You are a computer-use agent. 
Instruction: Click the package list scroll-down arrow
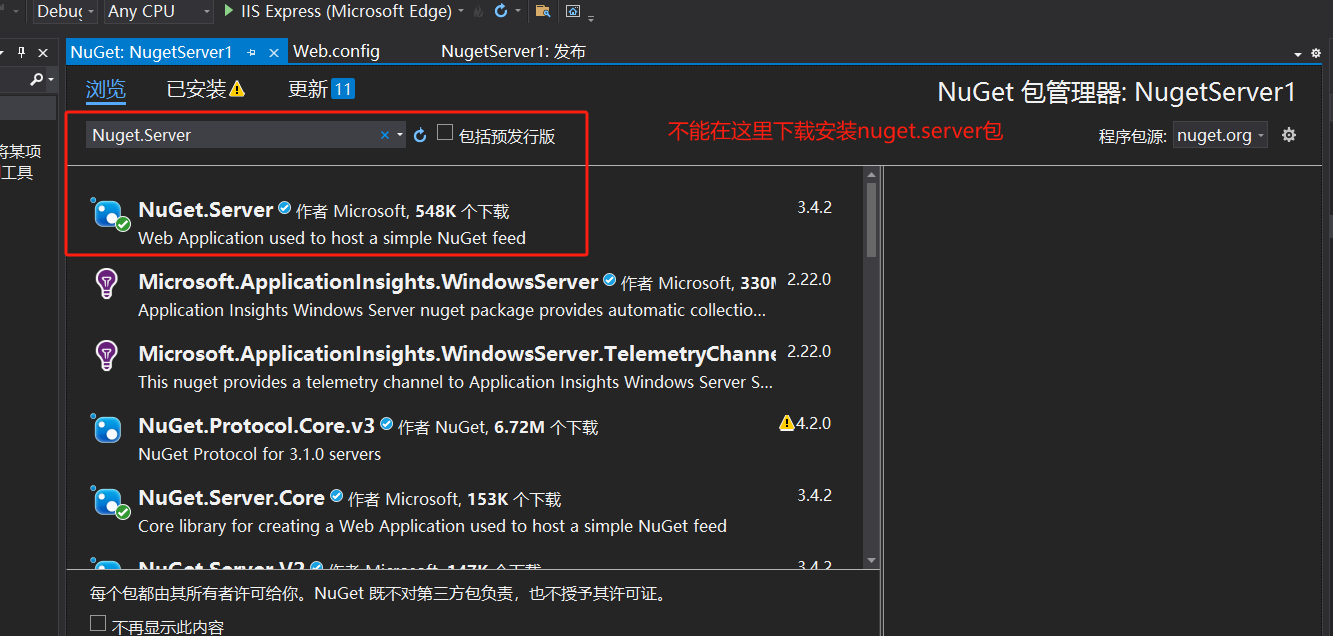coord(871,561)
